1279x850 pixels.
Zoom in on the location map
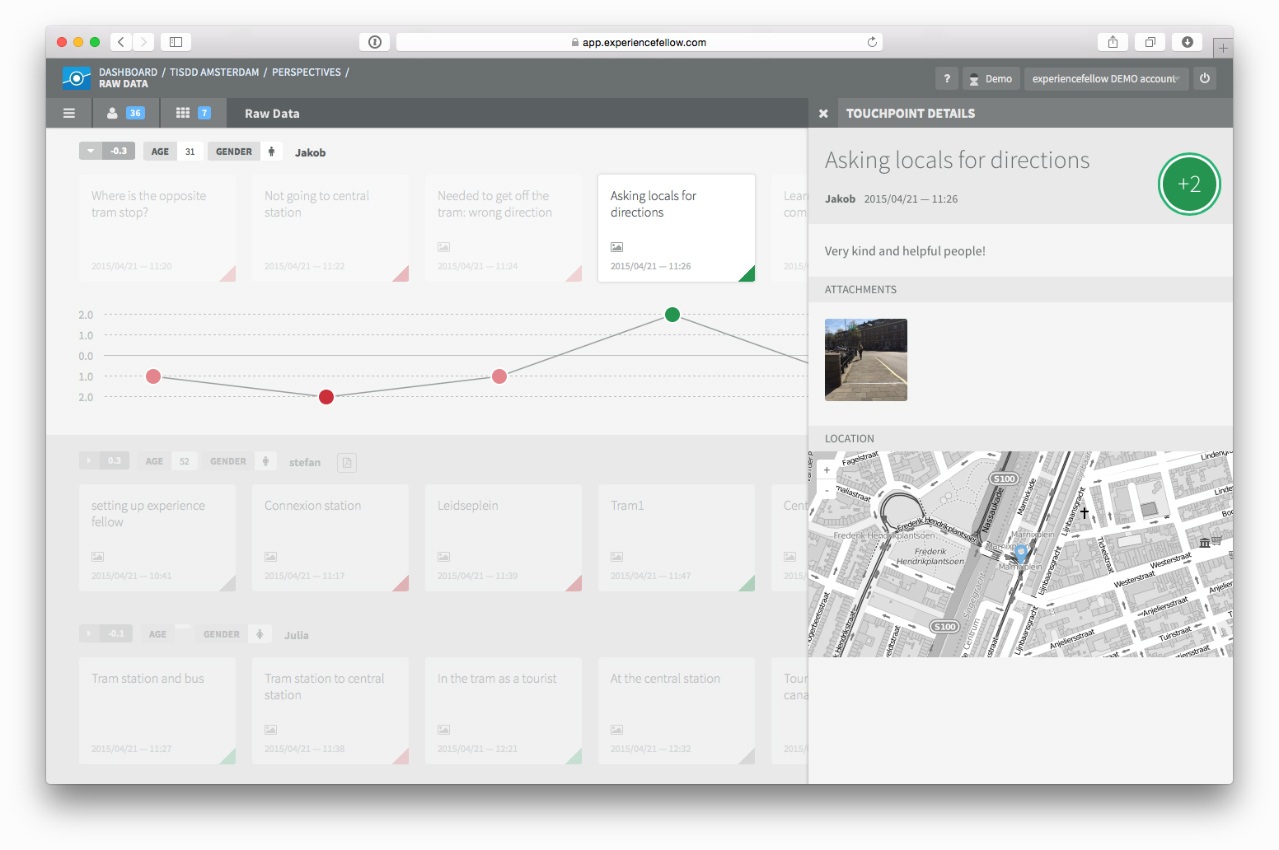pos(826,469)
